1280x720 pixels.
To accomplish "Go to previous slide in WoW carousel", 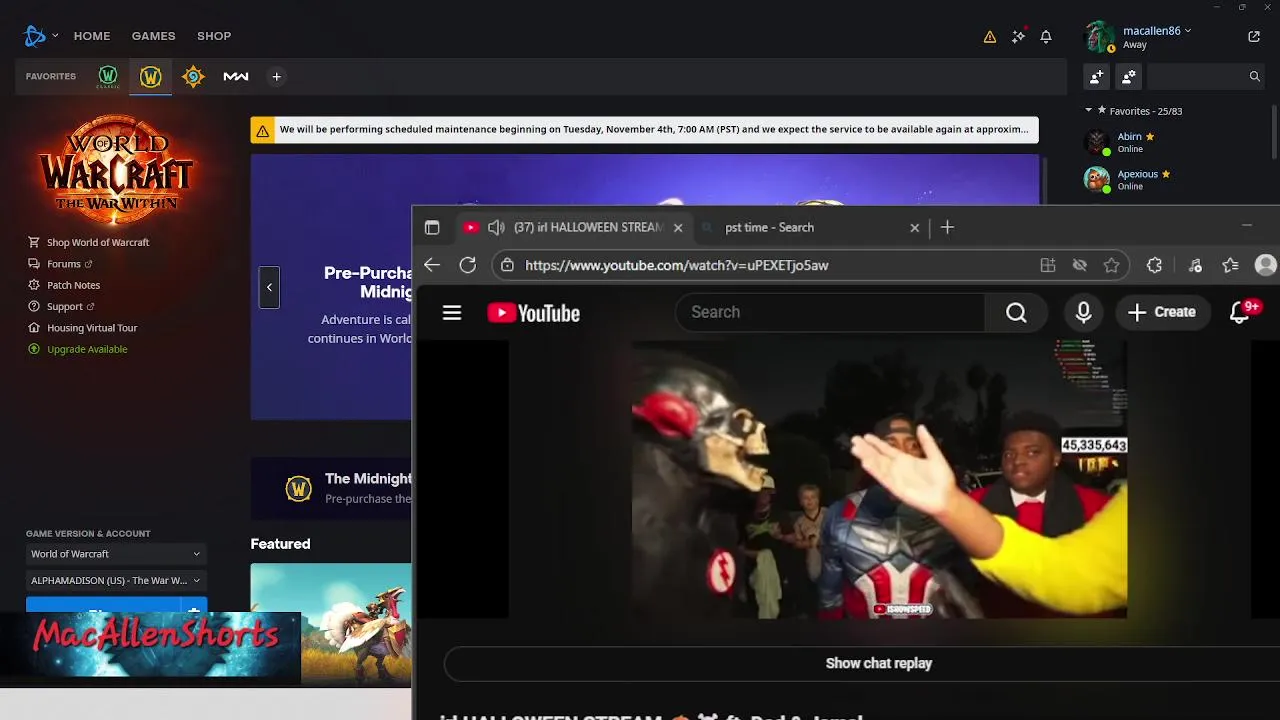I will point(269,288).
